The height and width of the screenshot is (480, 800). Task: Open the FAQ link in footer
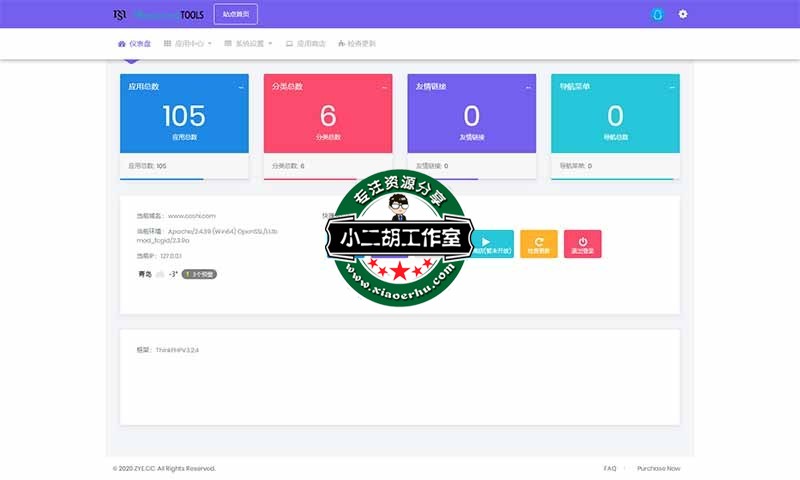click(610, 468)
